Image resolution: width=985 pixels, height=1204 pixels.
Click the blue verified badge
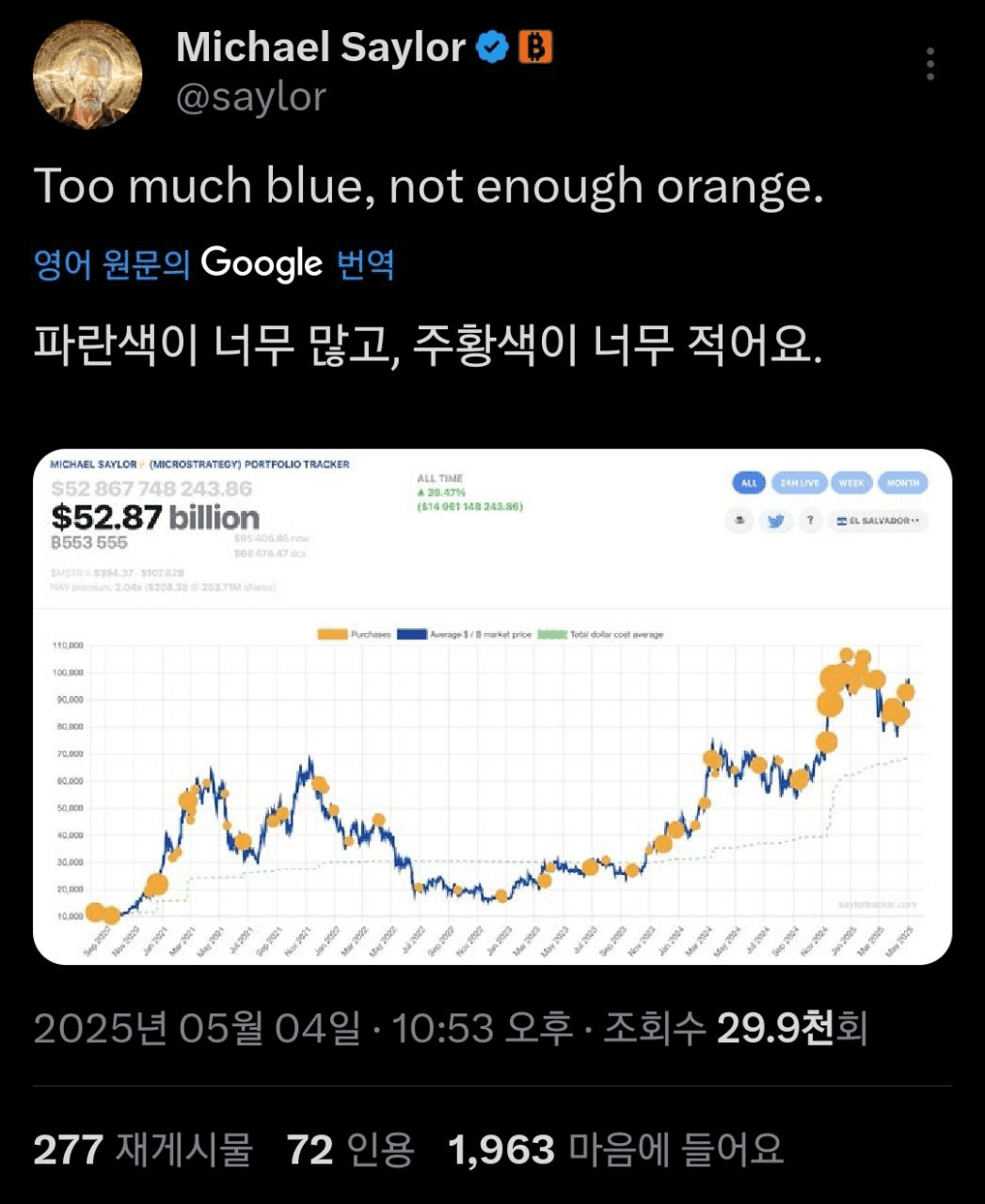(x=492, y=47)
